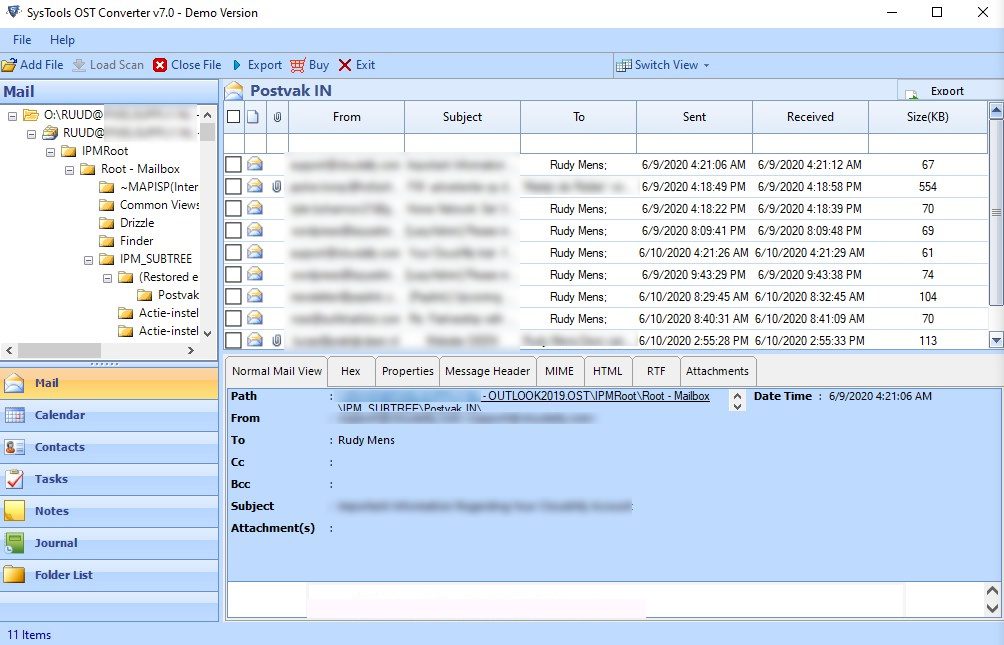This screenshot has height=645, width=1004.
Task: Select the Finder folder in tree
Action: click(136, 241)
